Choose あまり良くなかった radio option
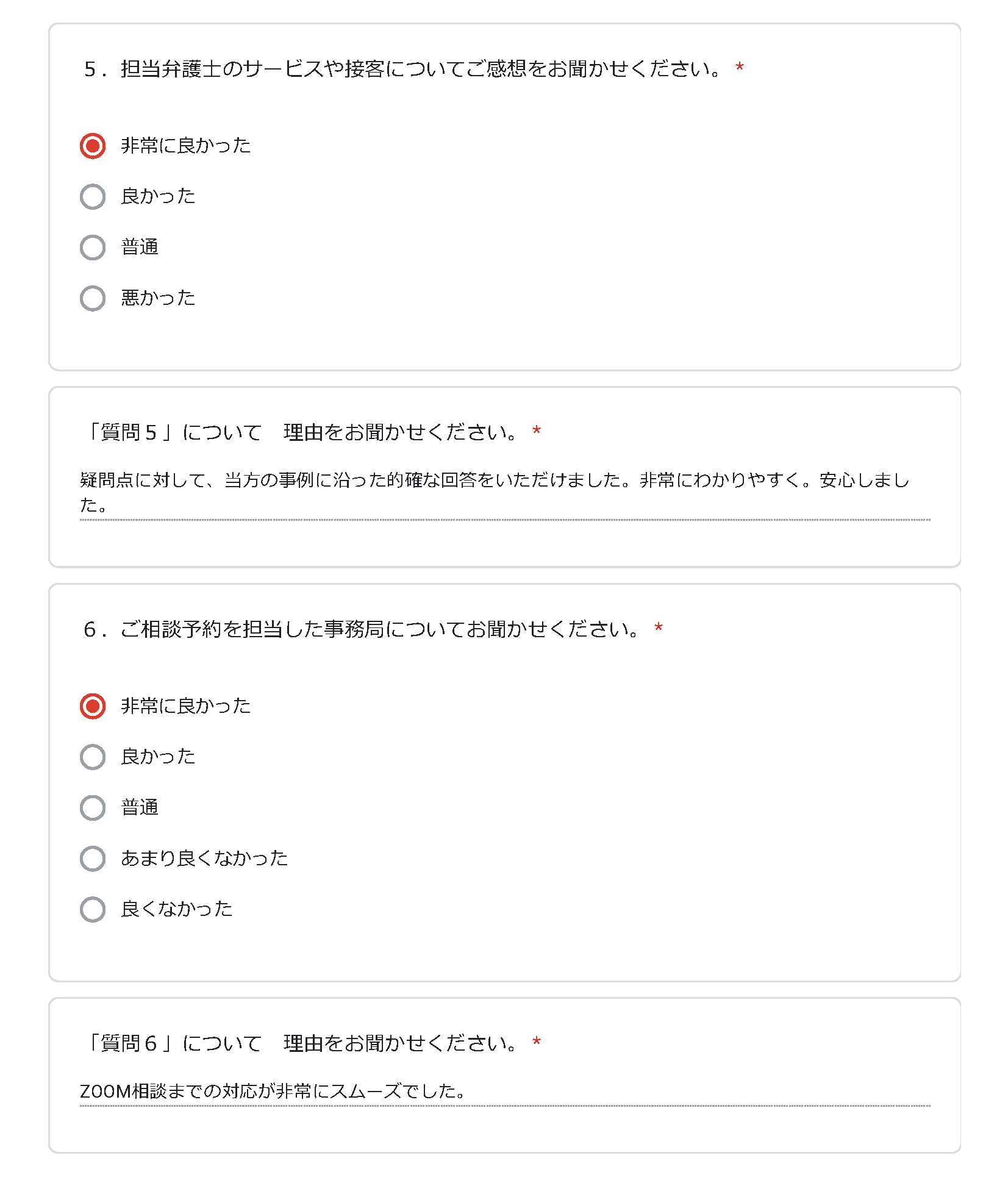 [93, 859]
